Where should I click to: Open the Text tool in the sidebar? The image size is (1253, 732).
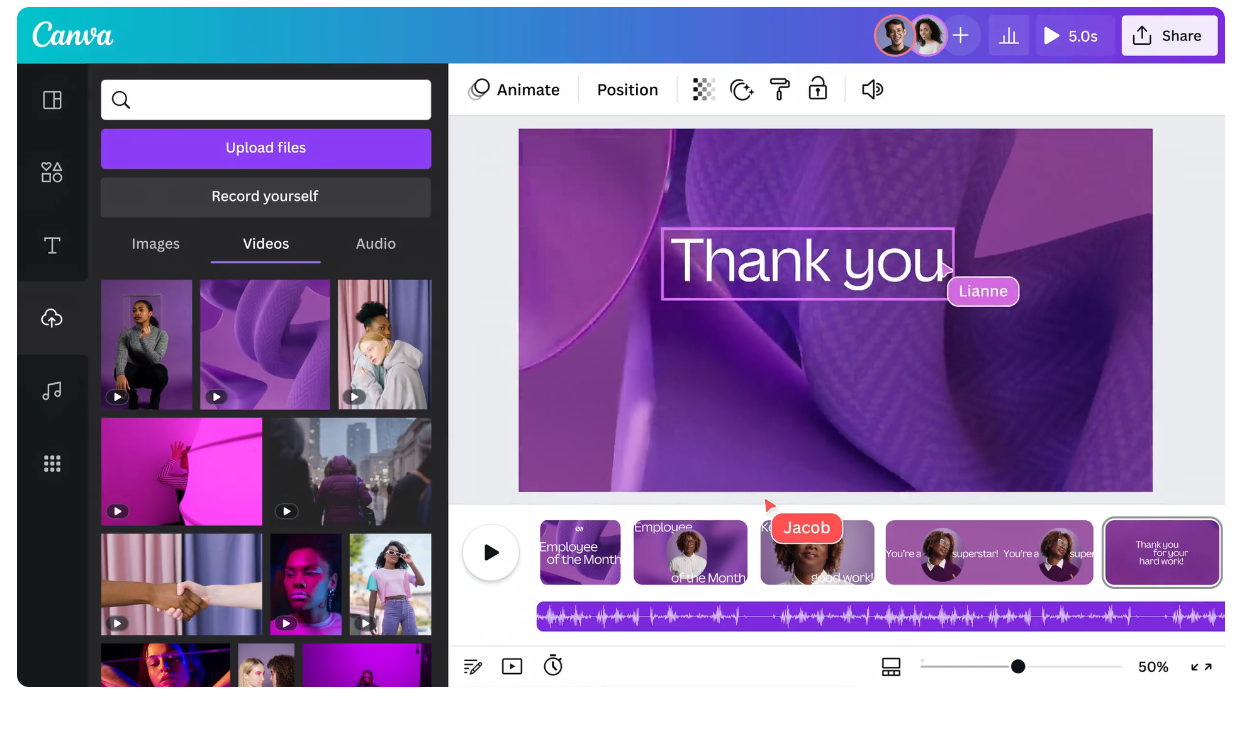[52, 245]
